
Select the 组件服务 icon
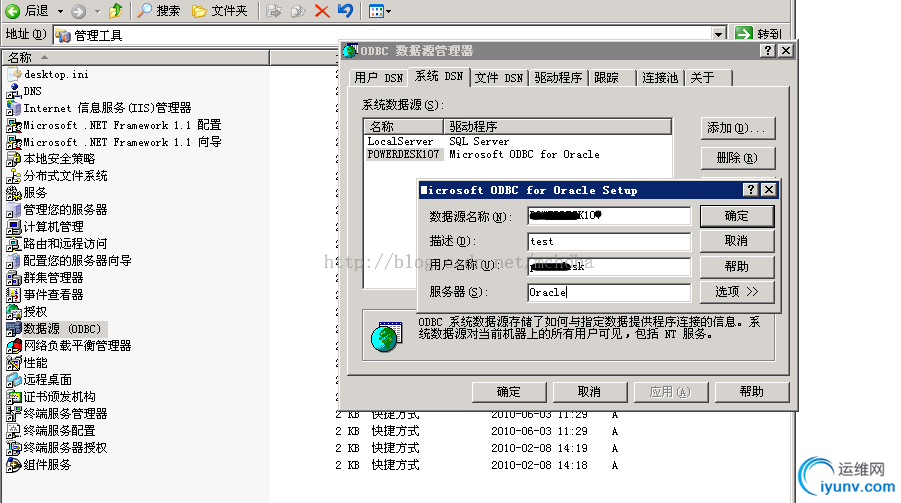(x=14, y=464)
